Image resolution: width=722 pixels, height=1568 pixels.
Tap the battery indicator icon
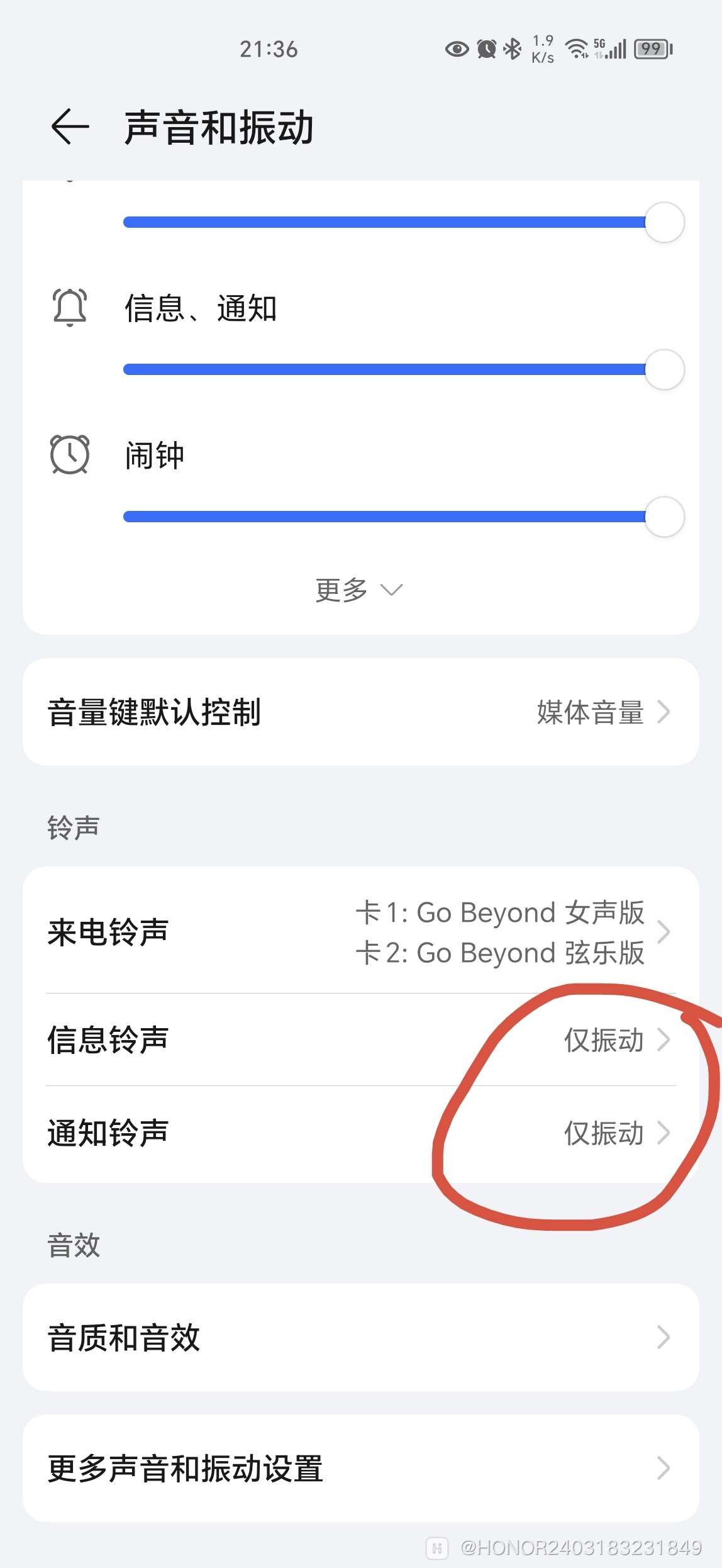point(653,49)
